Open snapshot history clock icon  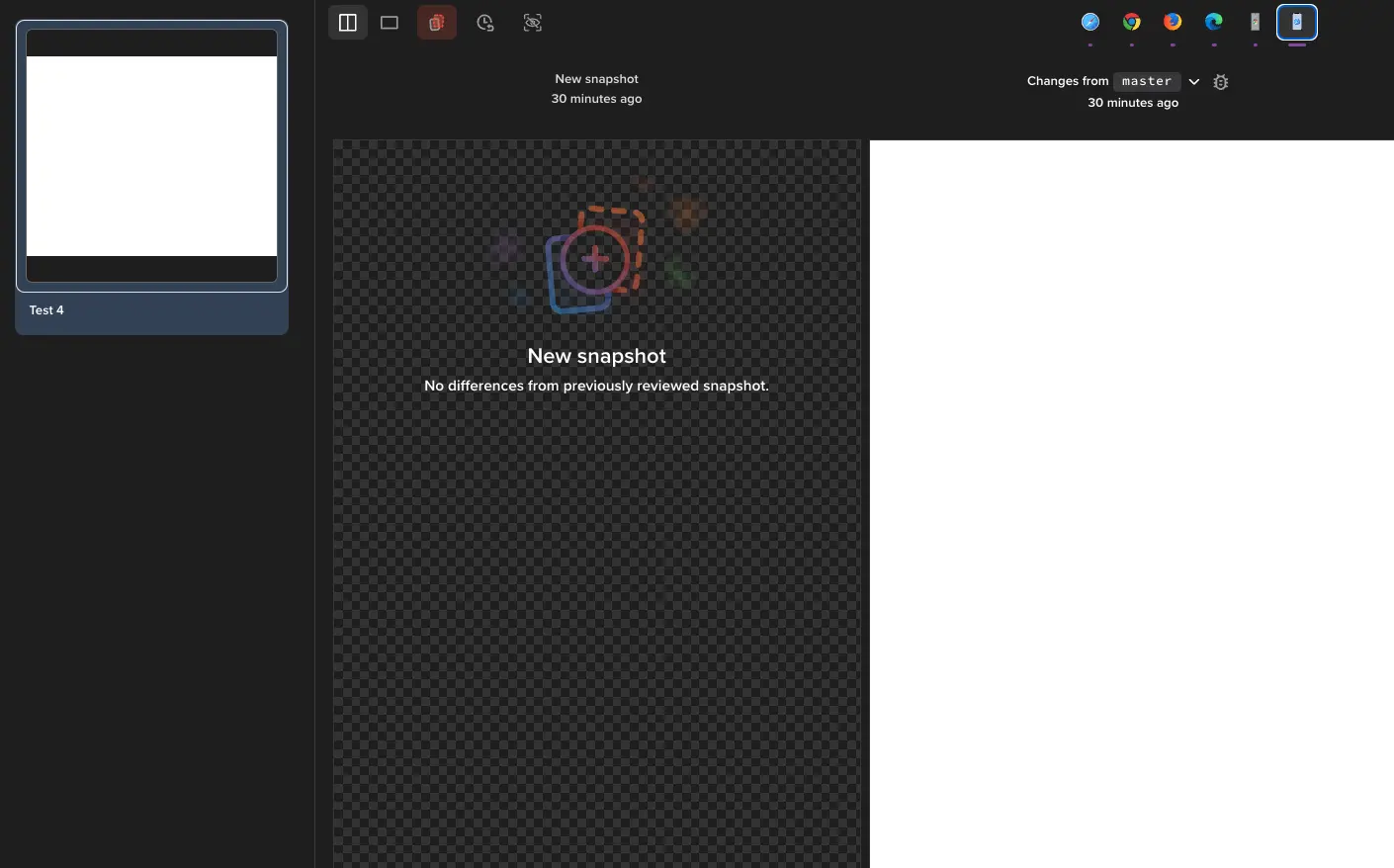(485, 23)
